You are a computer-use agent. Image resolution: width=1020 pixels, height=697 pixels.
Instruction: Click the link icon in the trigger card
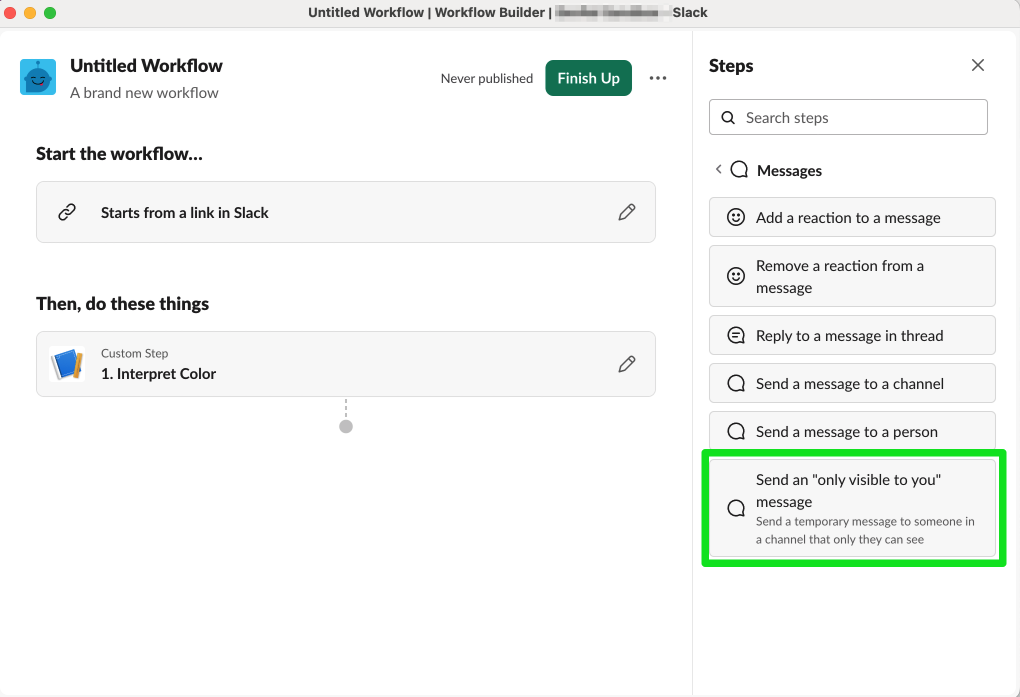pos(69,212)
